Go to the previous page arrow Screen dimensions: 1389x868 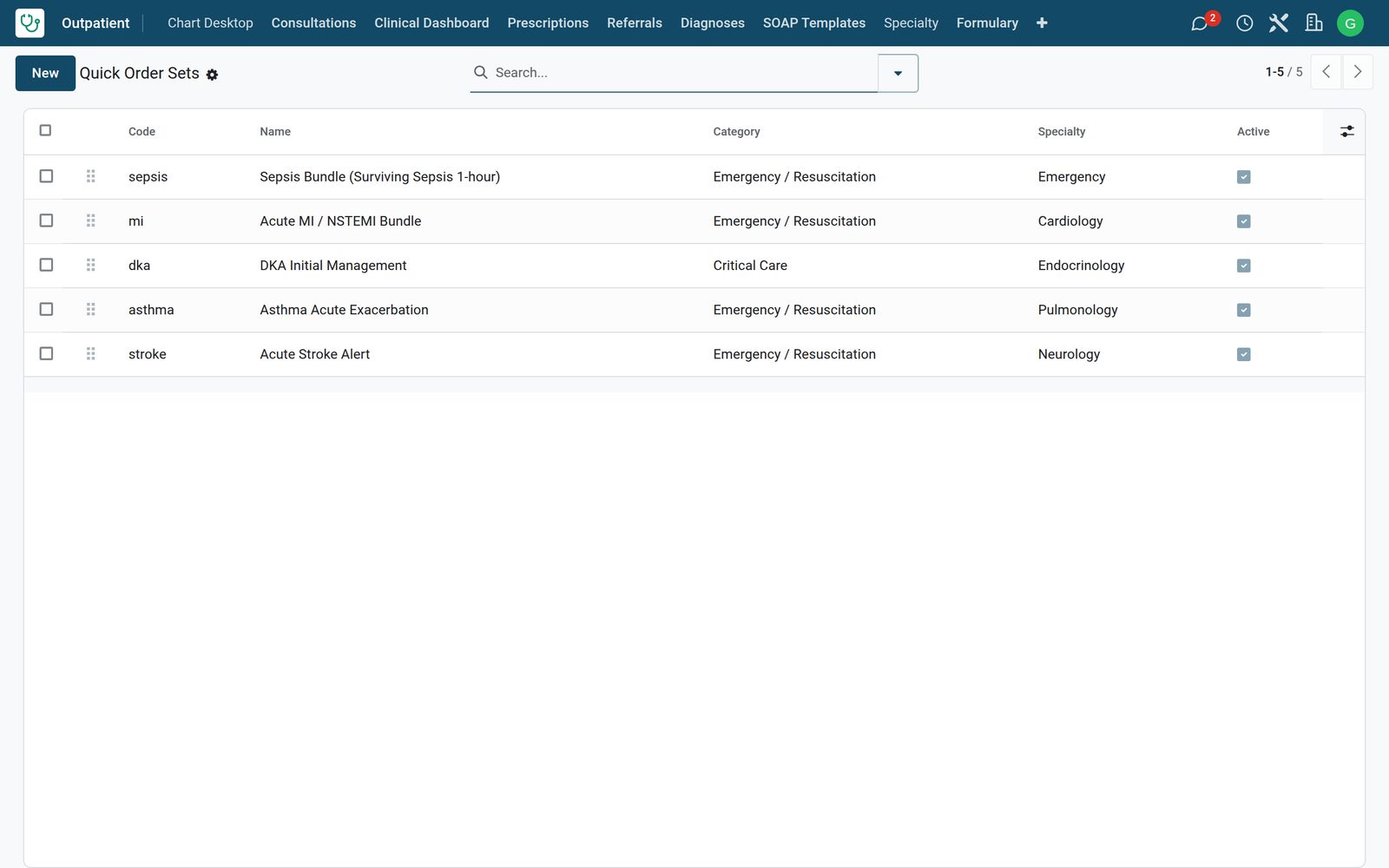click(x=1326, y=72)
